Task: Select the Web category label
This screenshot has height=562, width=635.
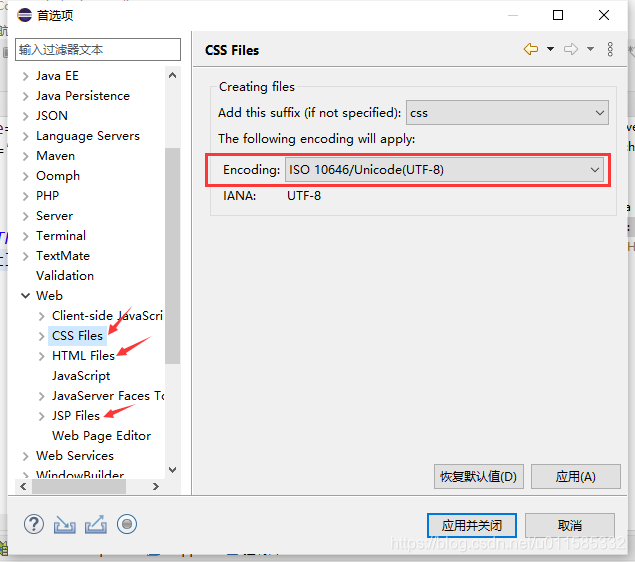Action: (49, 296)
